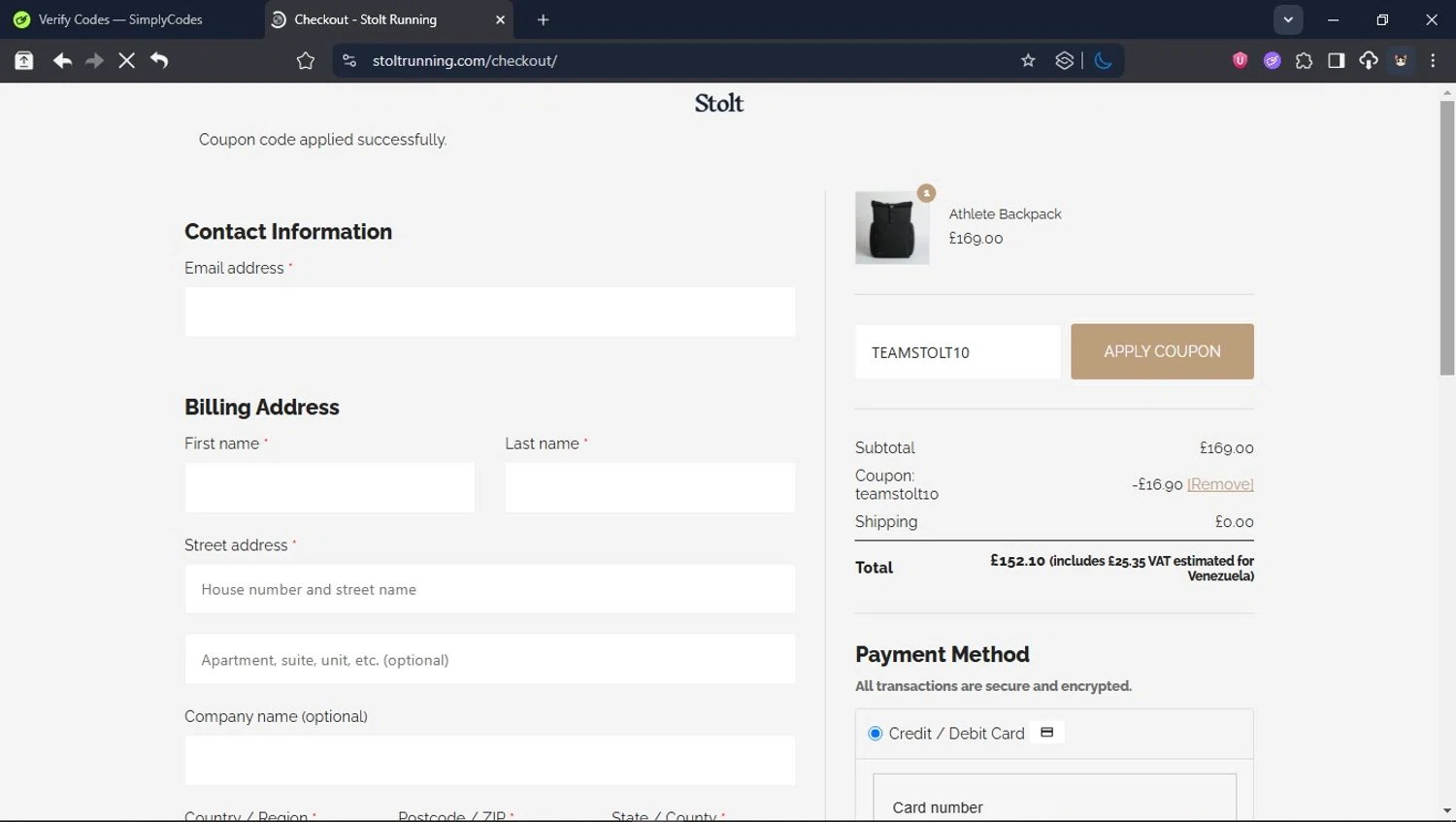Viewport: 1456px width, 822px height.
Task: Remove the teamstolt10 coupon
Action: pyautogui.click(x=1220, y=484)
